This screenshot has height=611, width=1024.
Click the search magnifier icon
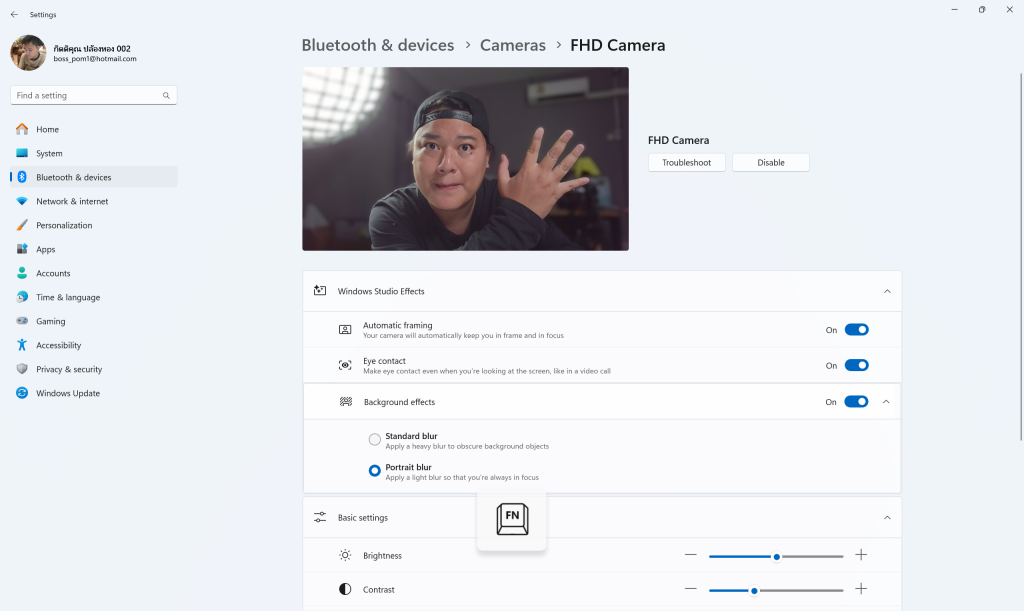(166, 95)
